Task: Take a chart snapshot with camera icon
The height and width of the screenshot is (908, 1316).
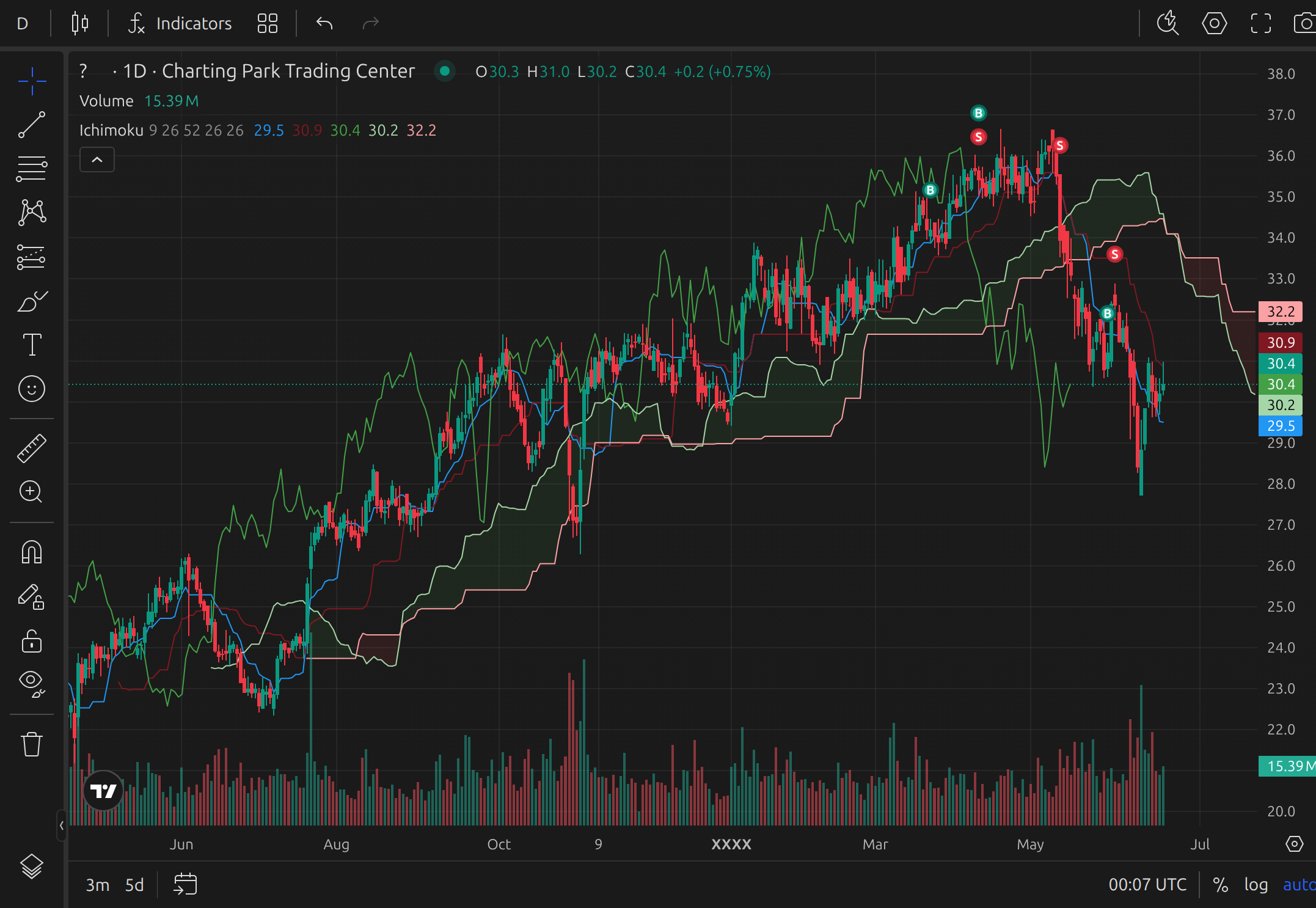Action: point(1304,24)
